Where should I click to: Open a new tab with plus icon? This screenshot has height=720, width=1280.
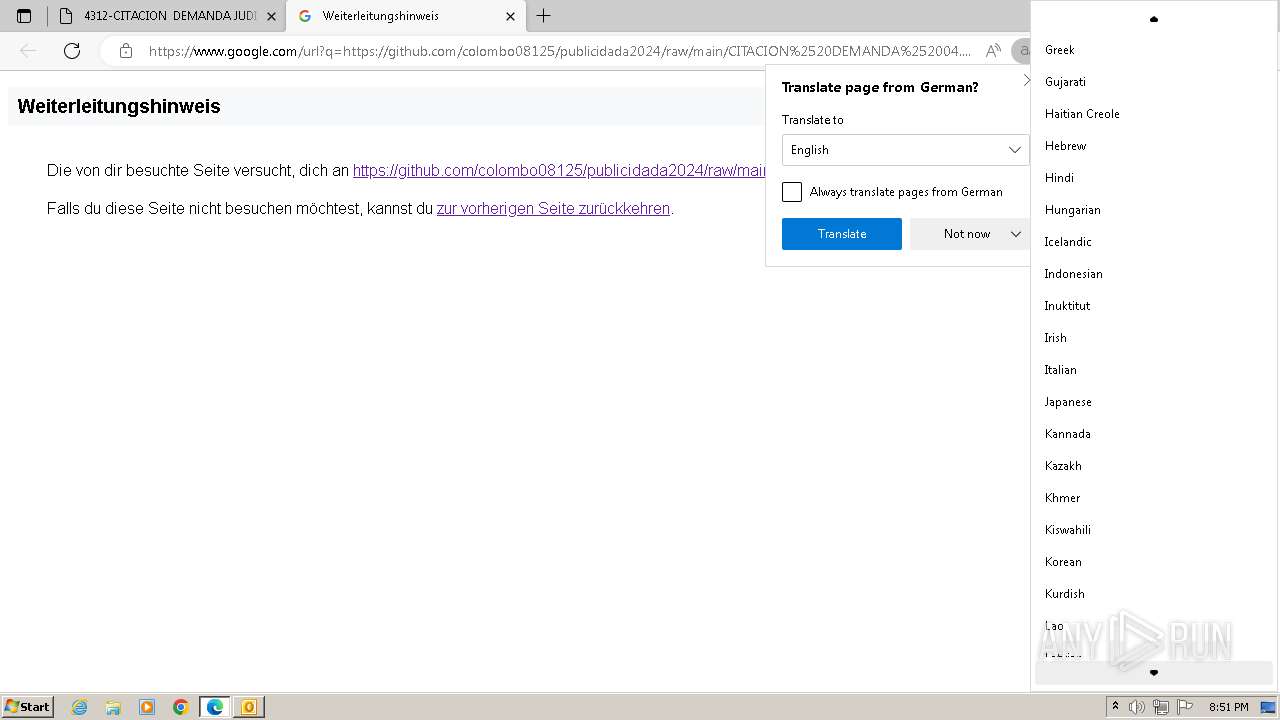point(543,16)
